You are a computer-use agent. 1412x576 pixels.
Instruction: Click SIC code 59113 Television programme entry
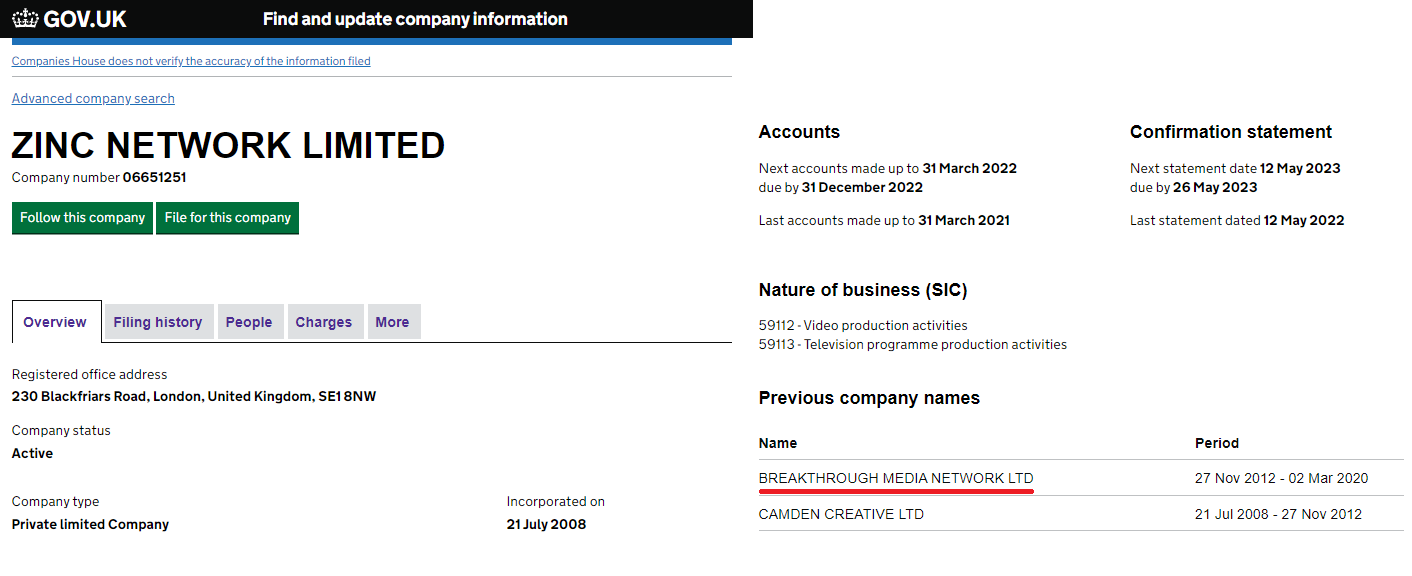click(x=913, y=344)
